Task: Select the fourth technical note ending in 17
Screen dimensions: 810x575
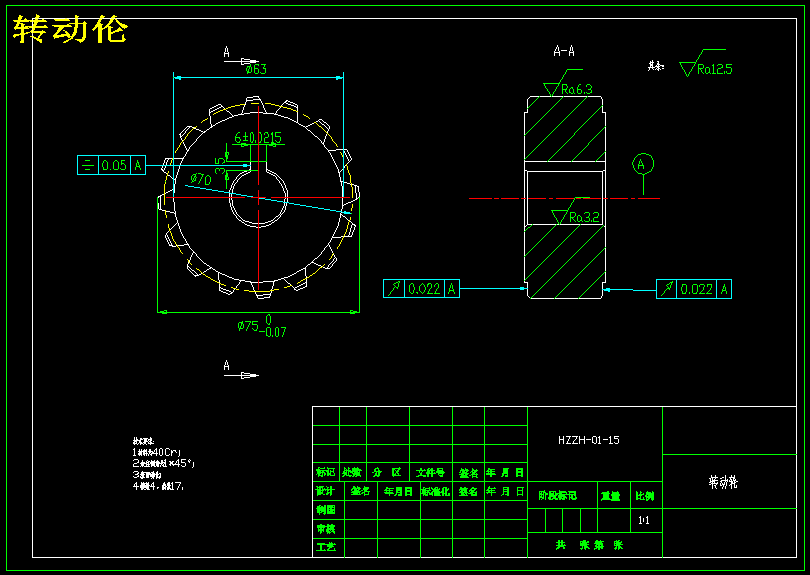Action: click(x=159, y=486)
